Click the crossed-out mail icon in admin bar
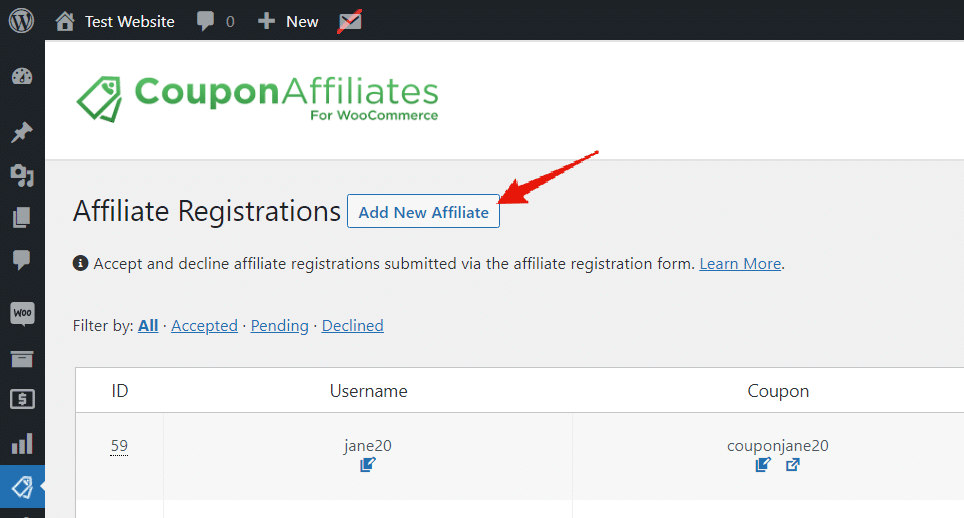 350,22
